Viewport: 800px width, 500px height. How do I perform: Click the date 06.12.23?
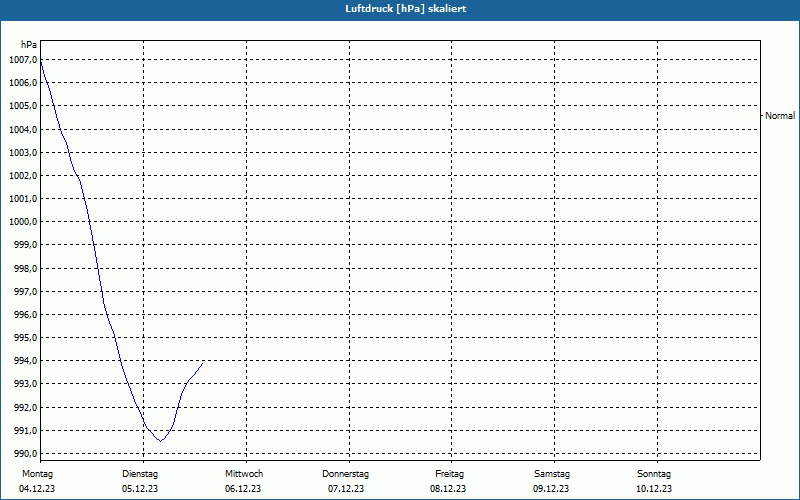click(243, 489)
